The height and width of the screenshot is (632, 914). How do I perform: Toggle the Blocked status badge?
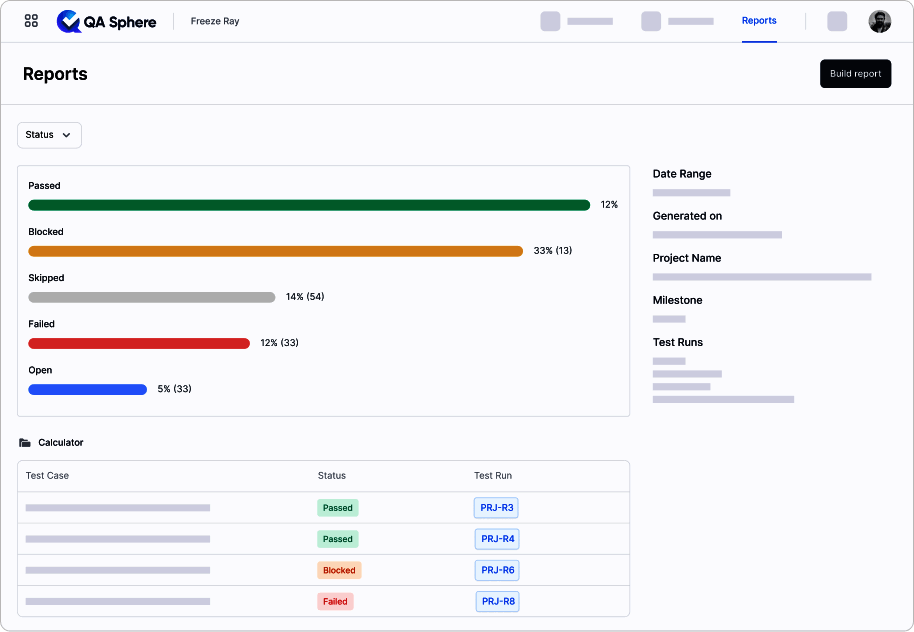click(x=339, y=570)
